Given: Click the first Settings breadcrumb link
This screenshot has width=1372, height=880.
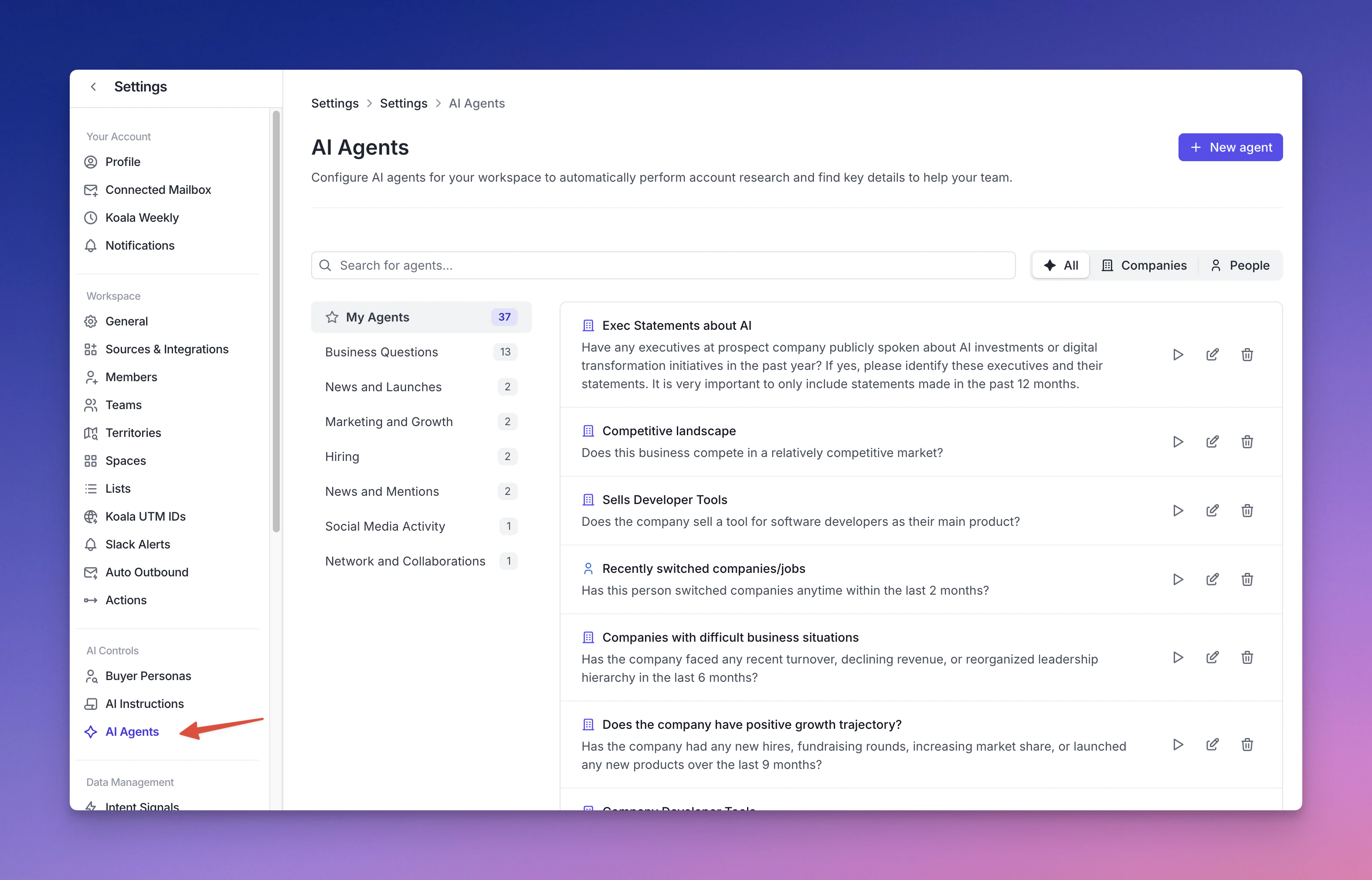Looking at the screenshot, I should pos(334,103).
